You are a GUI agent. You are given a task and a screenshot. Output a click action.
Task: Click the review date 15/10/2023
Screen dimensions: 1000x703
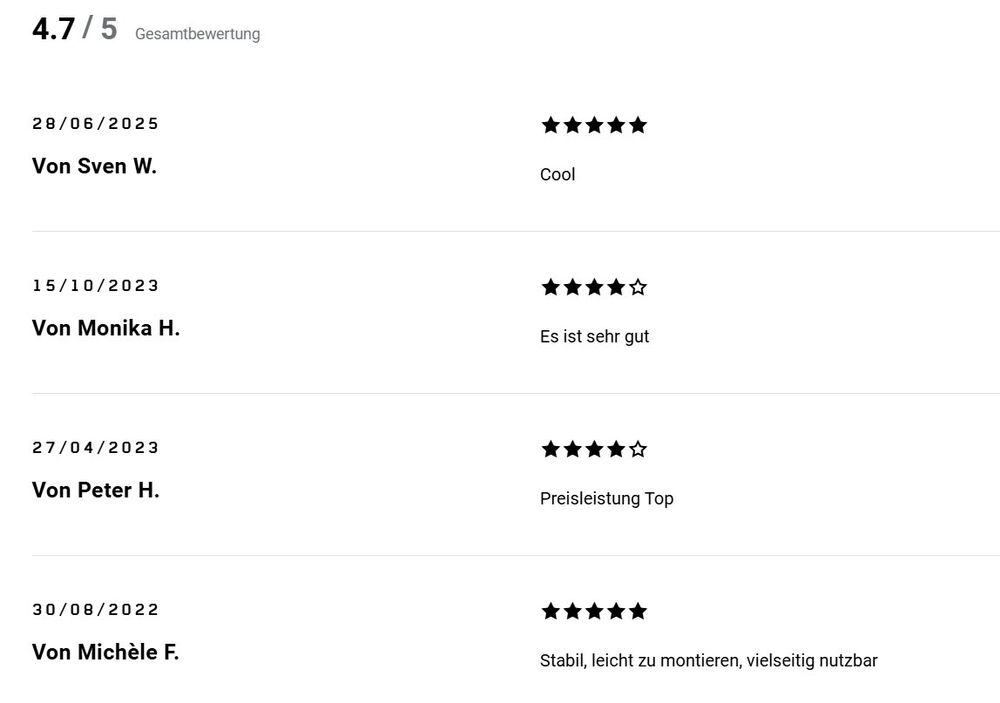96,286
